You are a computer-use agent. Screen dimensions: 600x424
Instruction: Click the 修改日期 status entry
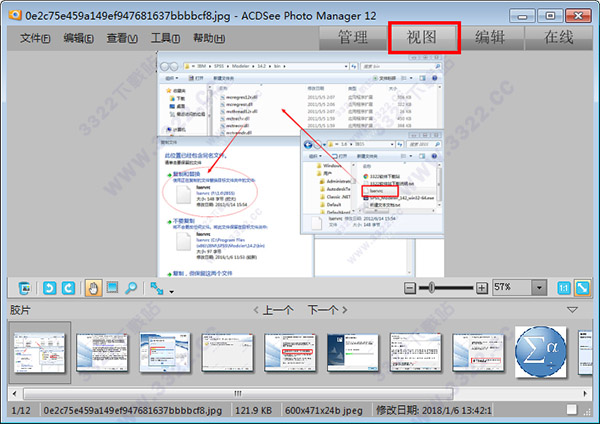434,411
